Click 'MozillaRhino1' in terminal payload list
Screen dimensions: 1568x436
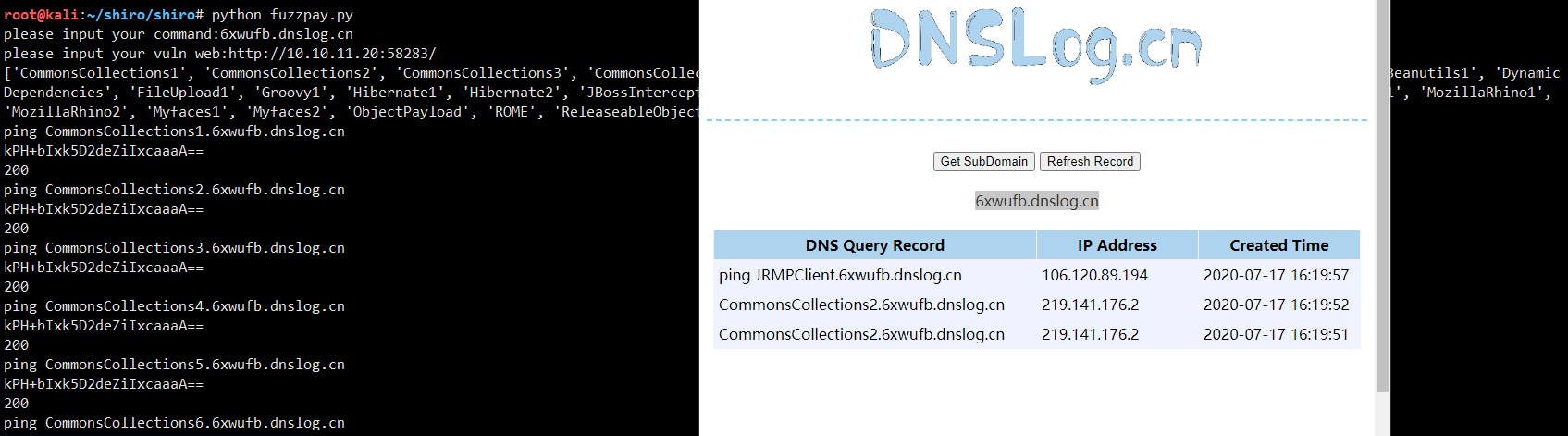(x=1480, y=93)
